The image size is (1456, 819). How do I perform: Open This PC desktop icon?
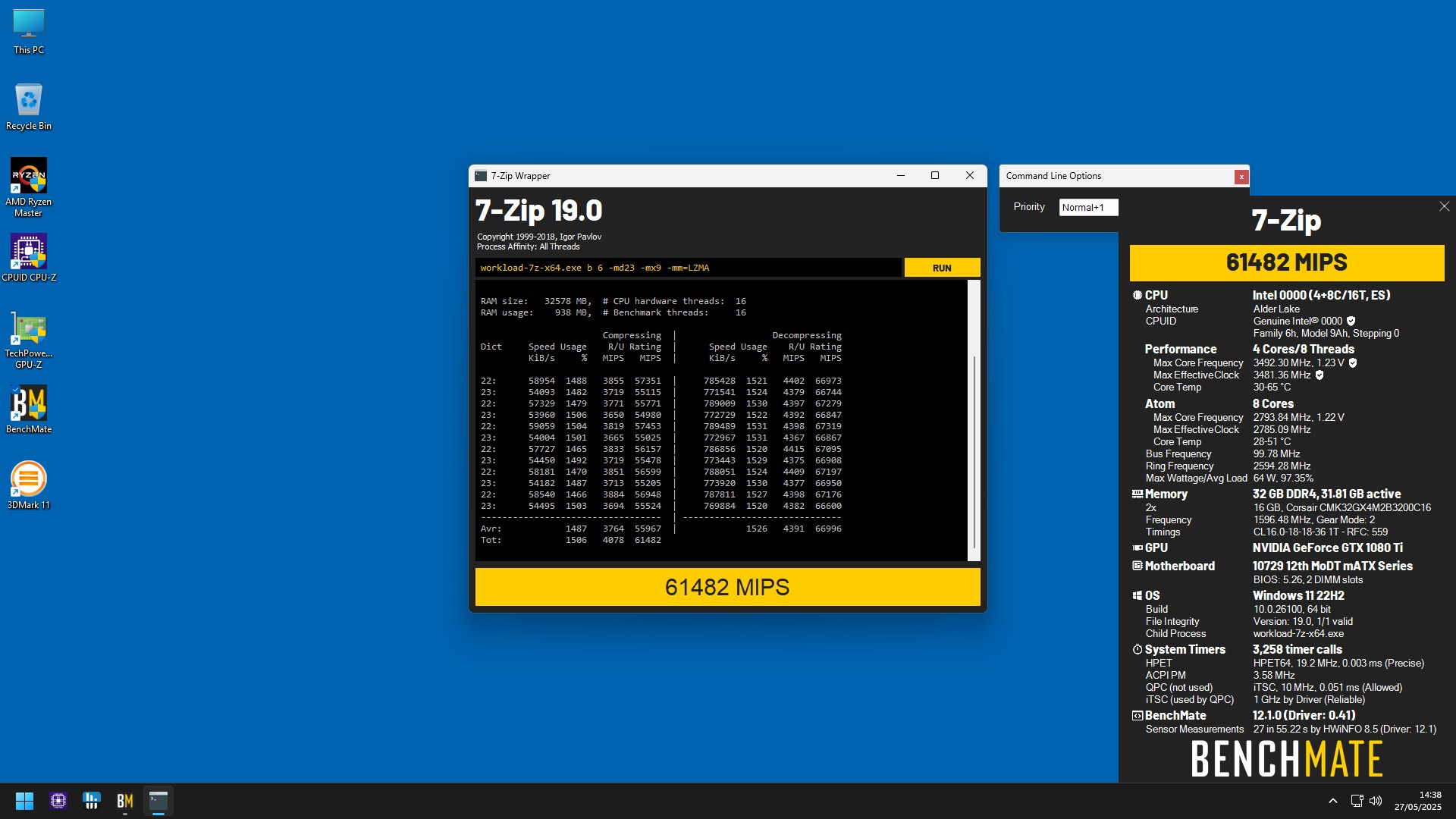pos(29,31)
